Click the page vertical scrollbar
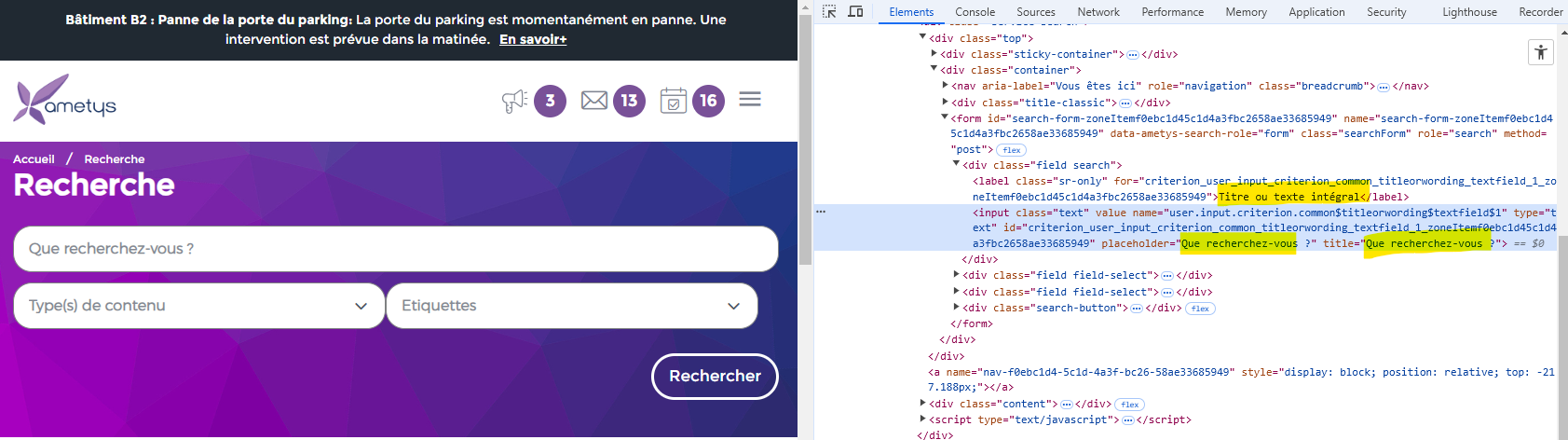This screenshot has height=440, width=1568. (x=805, y=140)
